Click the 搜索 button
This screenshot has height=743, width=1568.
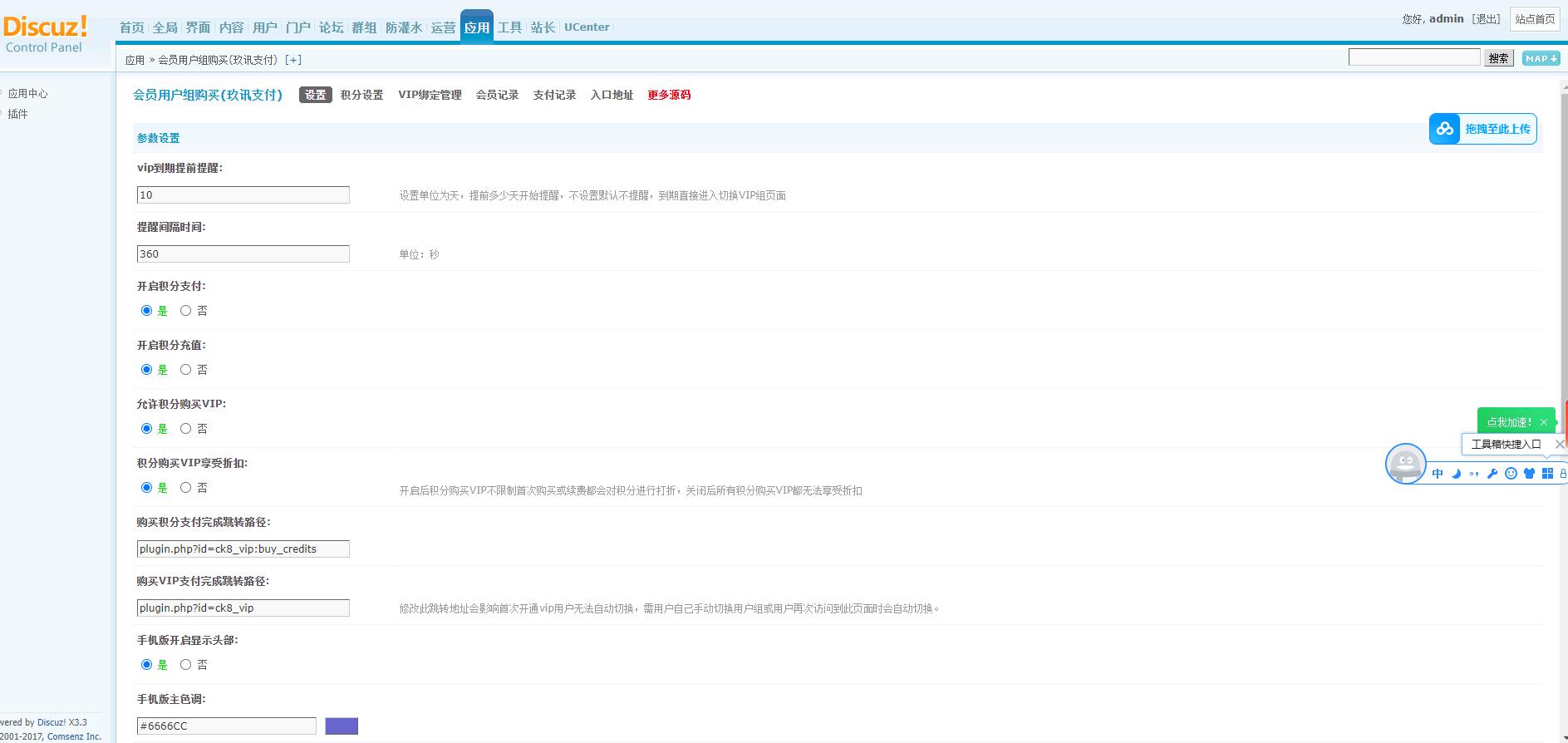pos(1498,58)
